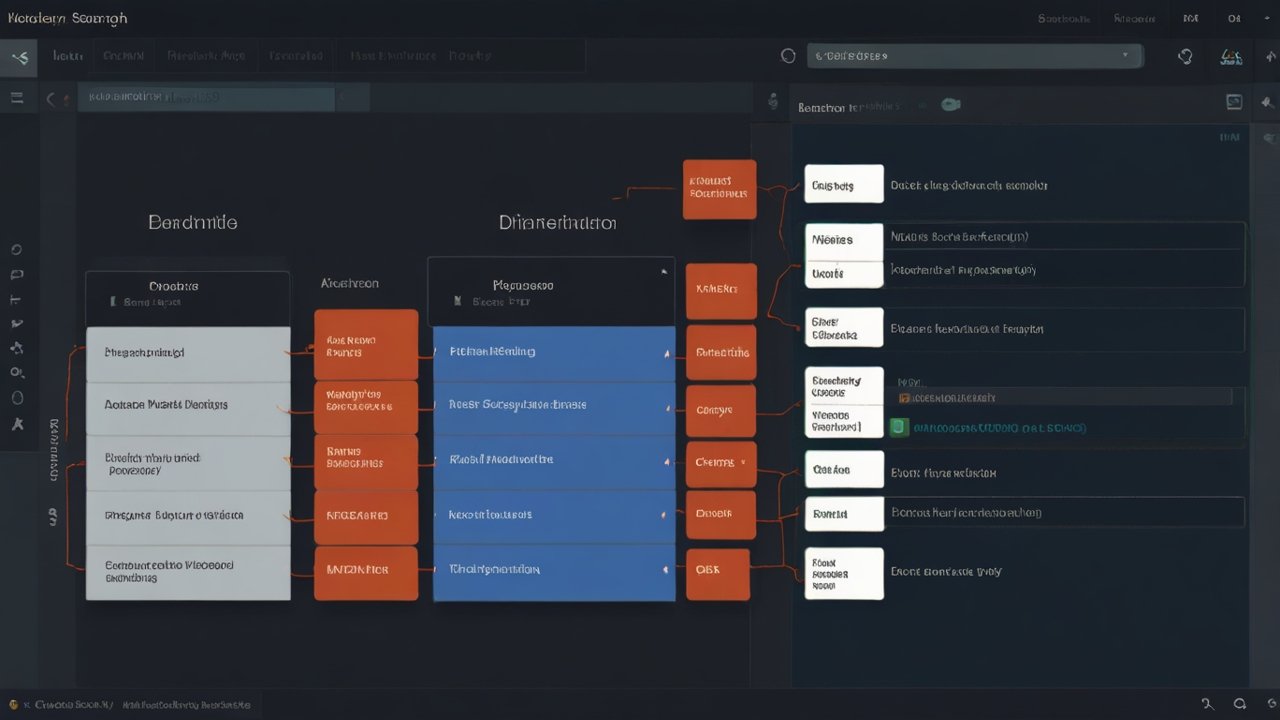Click the refresh icon right of the dropdown
Image resolution: width=1280 pixels, height=720 pixels.
[x=1186, y=57]
